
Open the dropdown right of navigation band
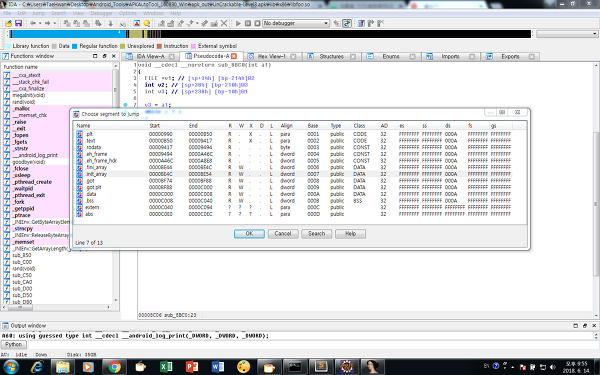[567, 34]
